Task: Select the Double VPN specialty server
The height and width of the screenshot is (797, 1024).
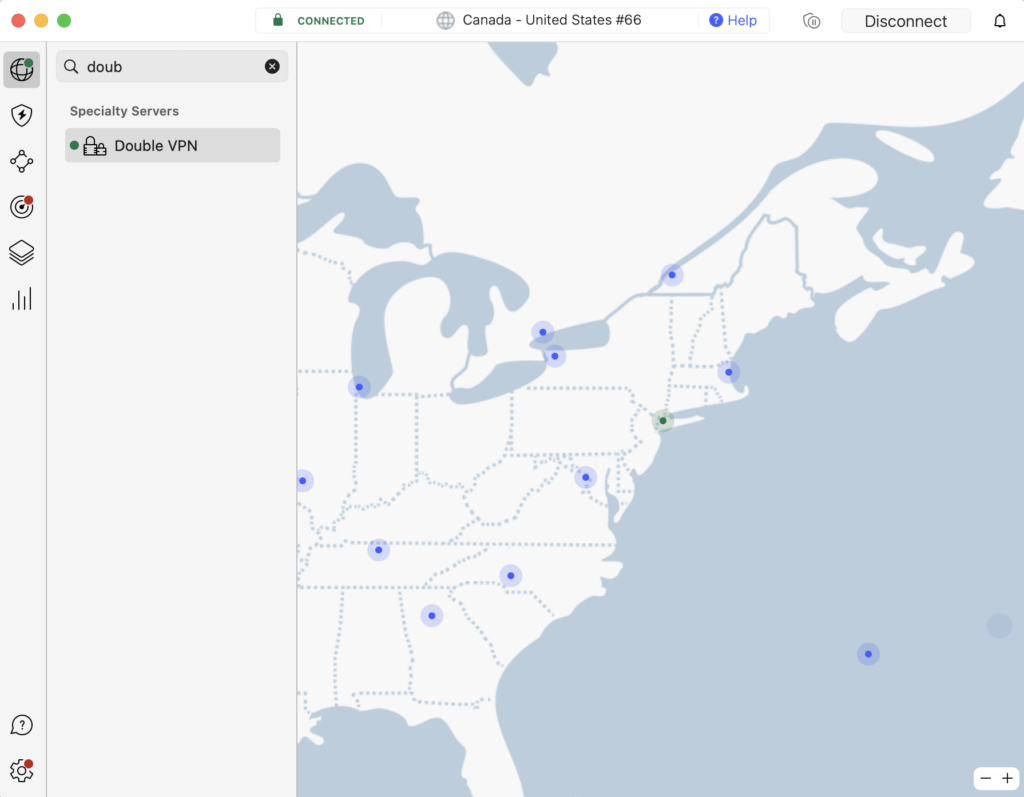Action: [x=172, y=145]
